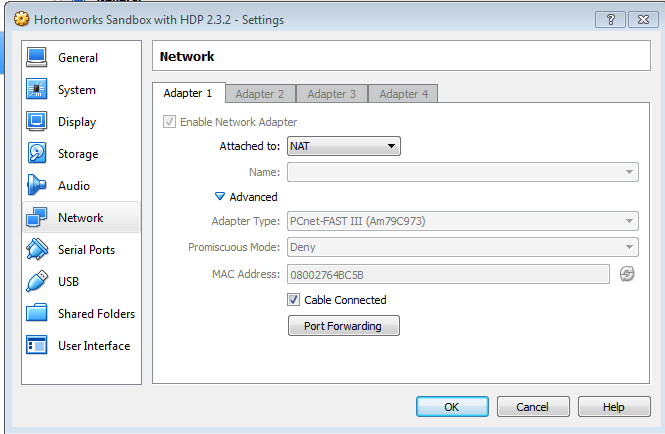This screenshot has width=665, height=434.
Task: Collapse the Advanced section triangle
Action: coord(220,197)
